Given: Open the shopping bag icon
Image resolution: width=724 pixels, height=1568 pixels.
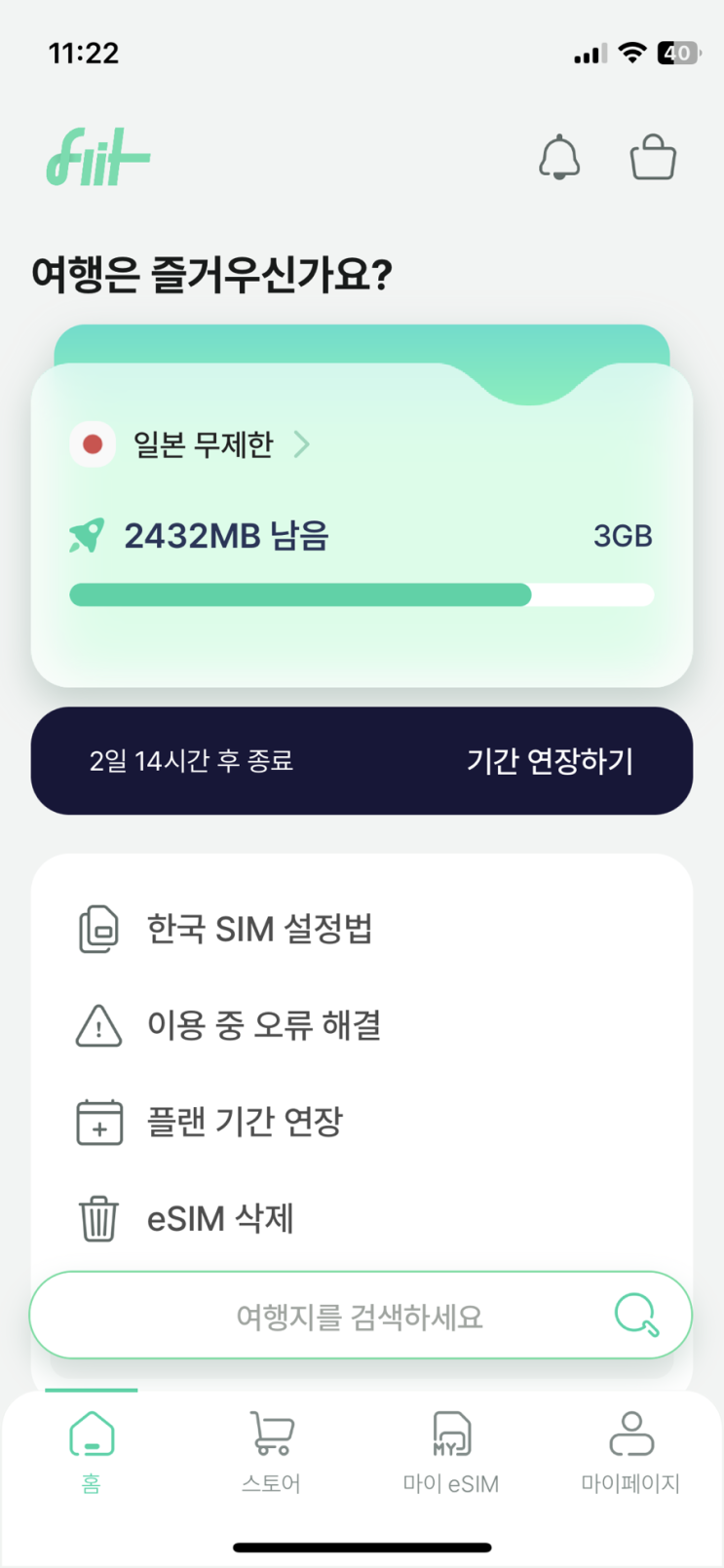Looking at the screenshot, I should tap(653, 157).
